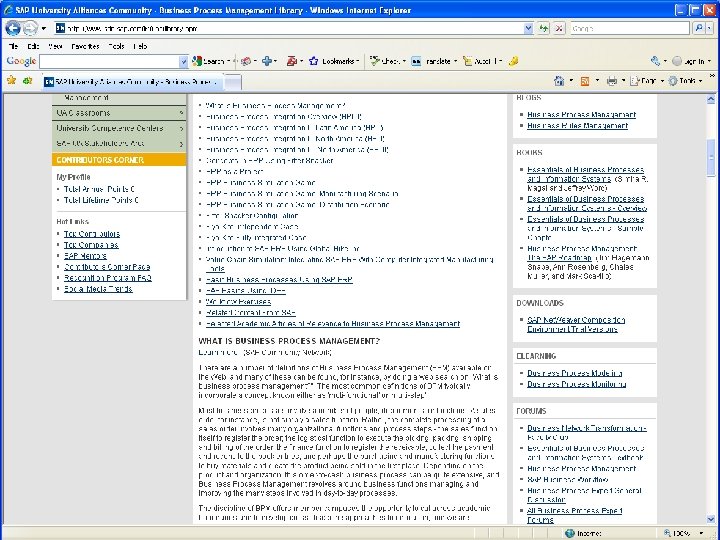Open the Print dropdown arrow

pyautogui.click(x=623, y=81)
